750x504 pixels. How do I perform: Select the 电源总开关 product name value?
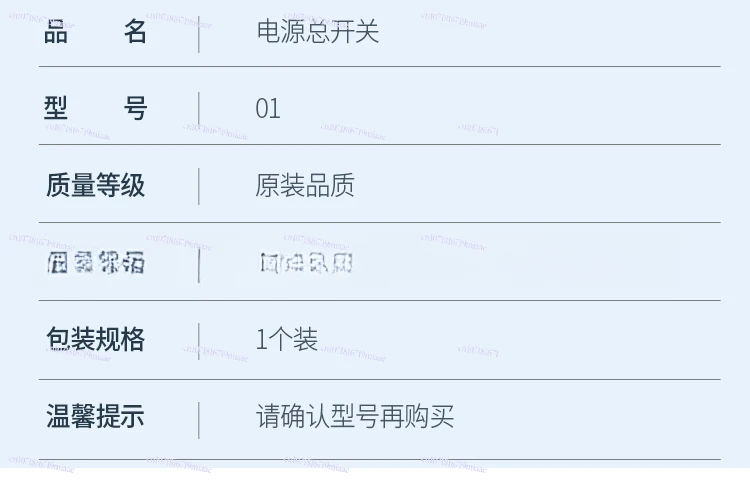317,32
